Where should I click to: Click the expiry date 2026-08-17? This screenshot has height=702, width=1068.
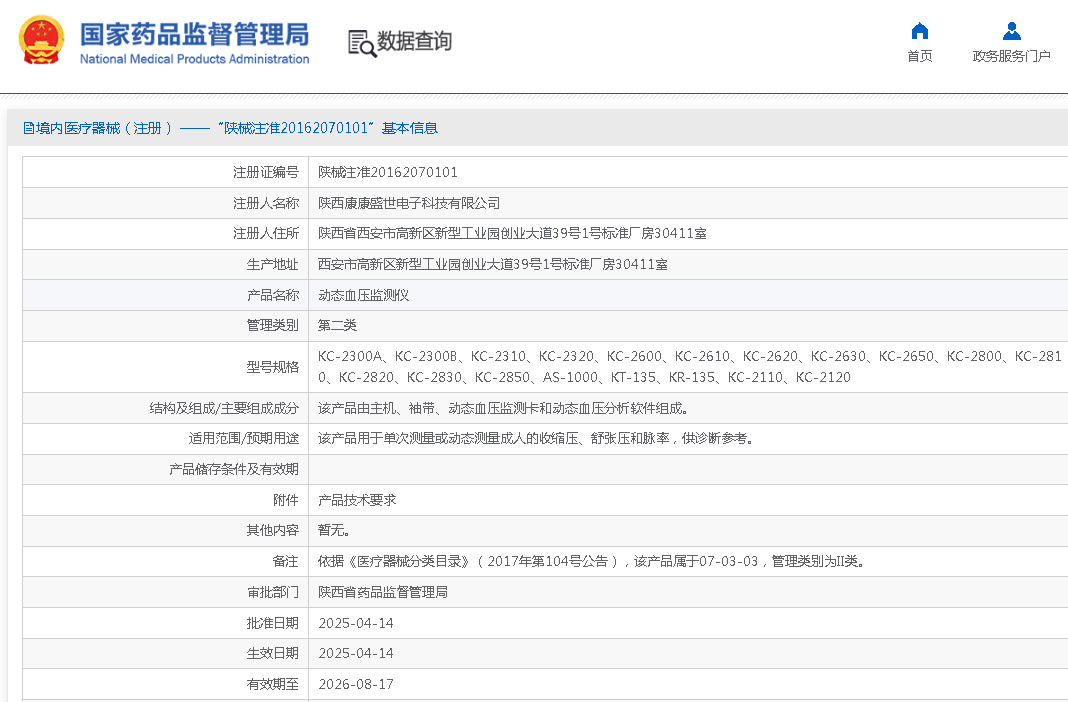(356, 684)
